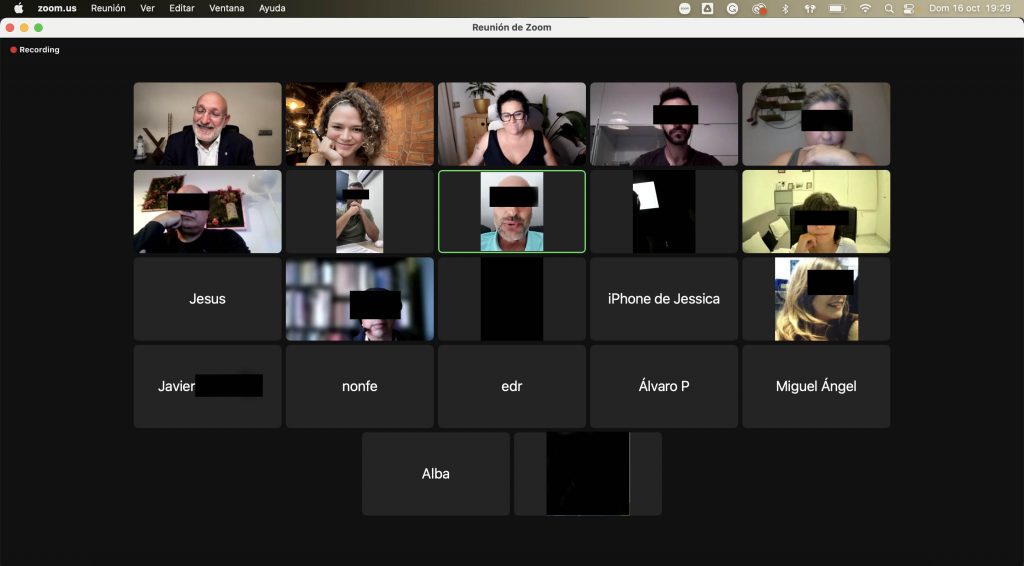Open Spotlight search magnifier icon
The height and width of the screenshot is (566, 1024).
[889, 8]
